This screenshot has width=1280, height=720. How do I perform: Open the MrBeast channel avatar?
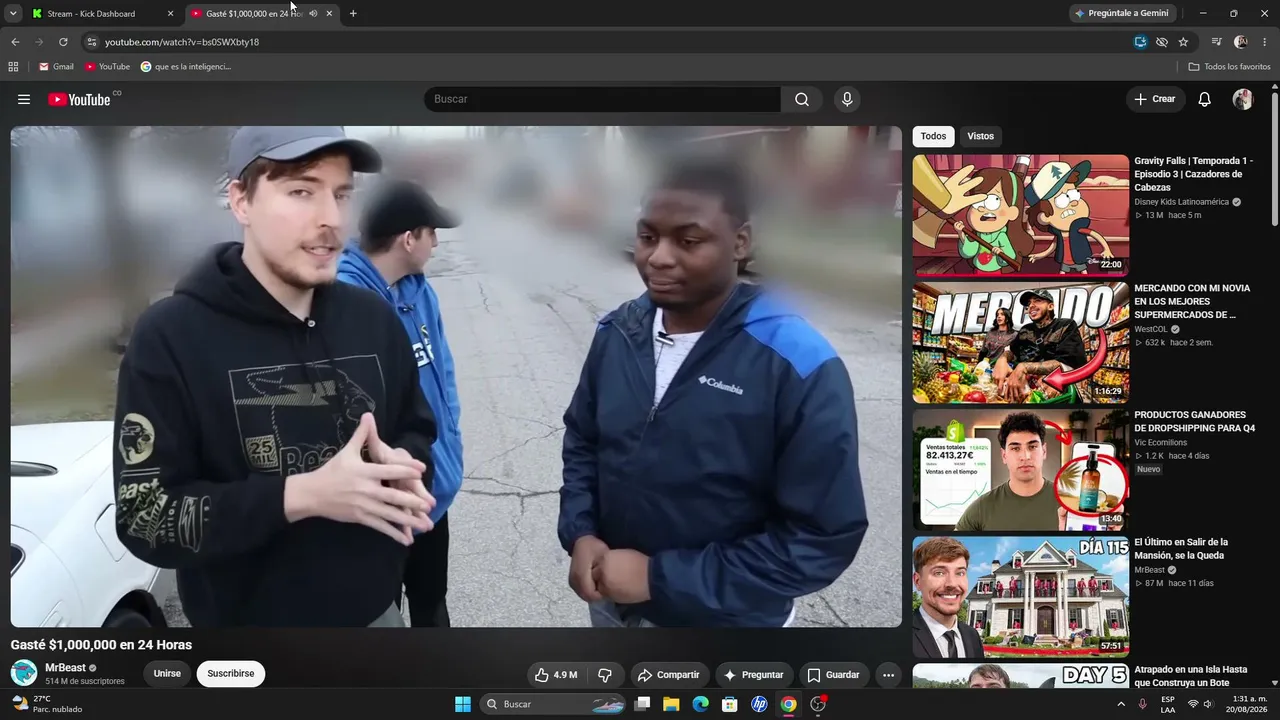click(24, 673)
